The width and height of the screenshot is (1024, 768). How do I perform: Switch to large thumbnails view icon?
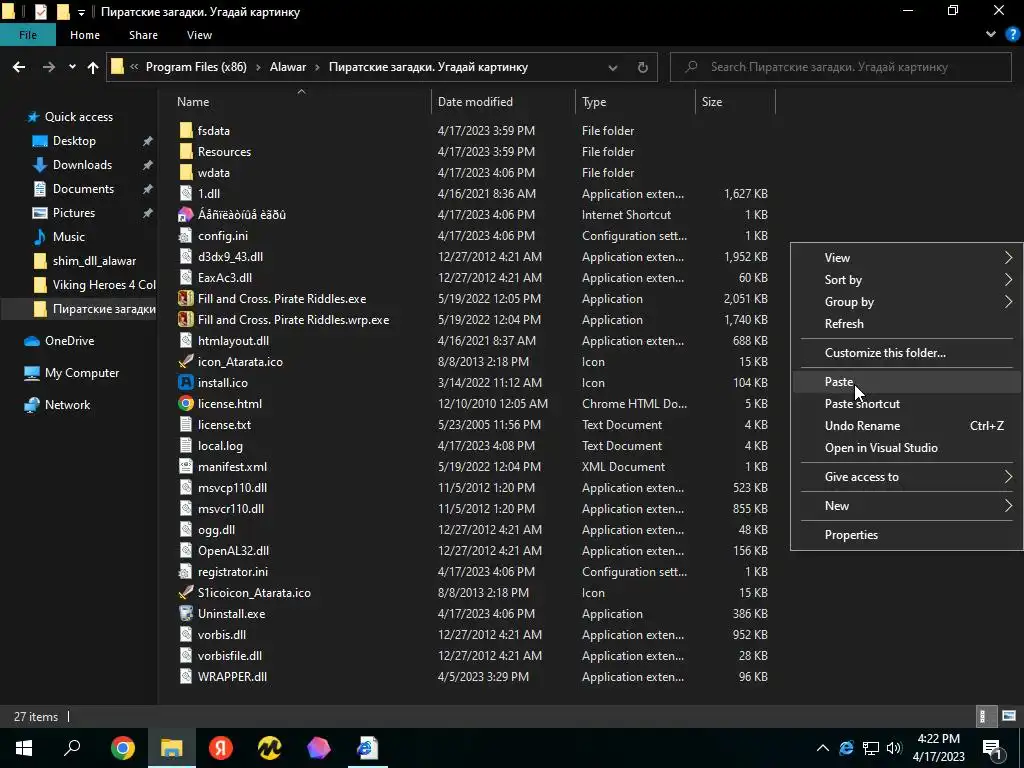pyautogui.click(x=1009, y=716)
